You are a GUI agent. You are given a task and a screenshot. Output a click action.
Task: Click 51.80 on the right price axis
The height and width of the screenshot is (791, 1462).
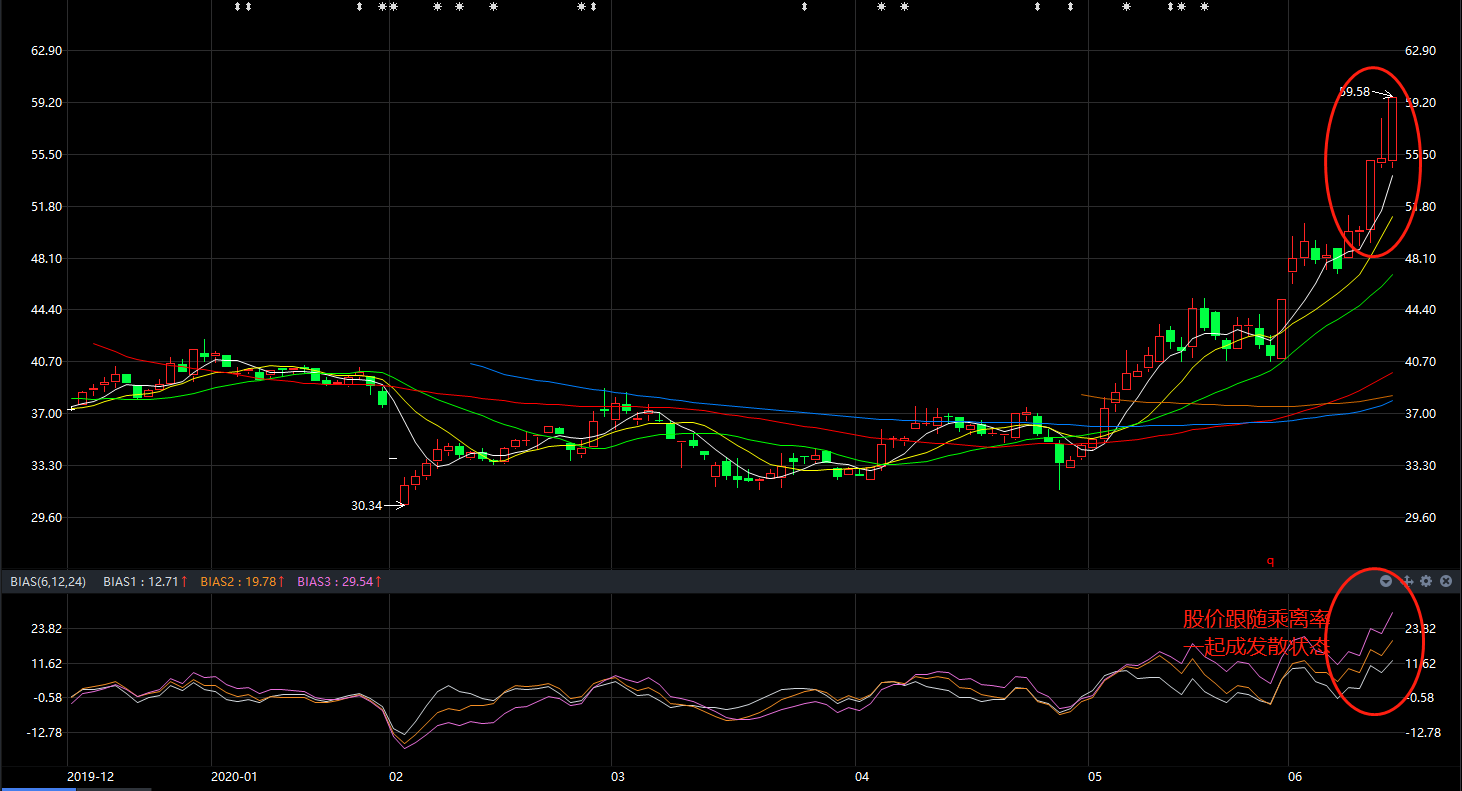click(1421, 207)
